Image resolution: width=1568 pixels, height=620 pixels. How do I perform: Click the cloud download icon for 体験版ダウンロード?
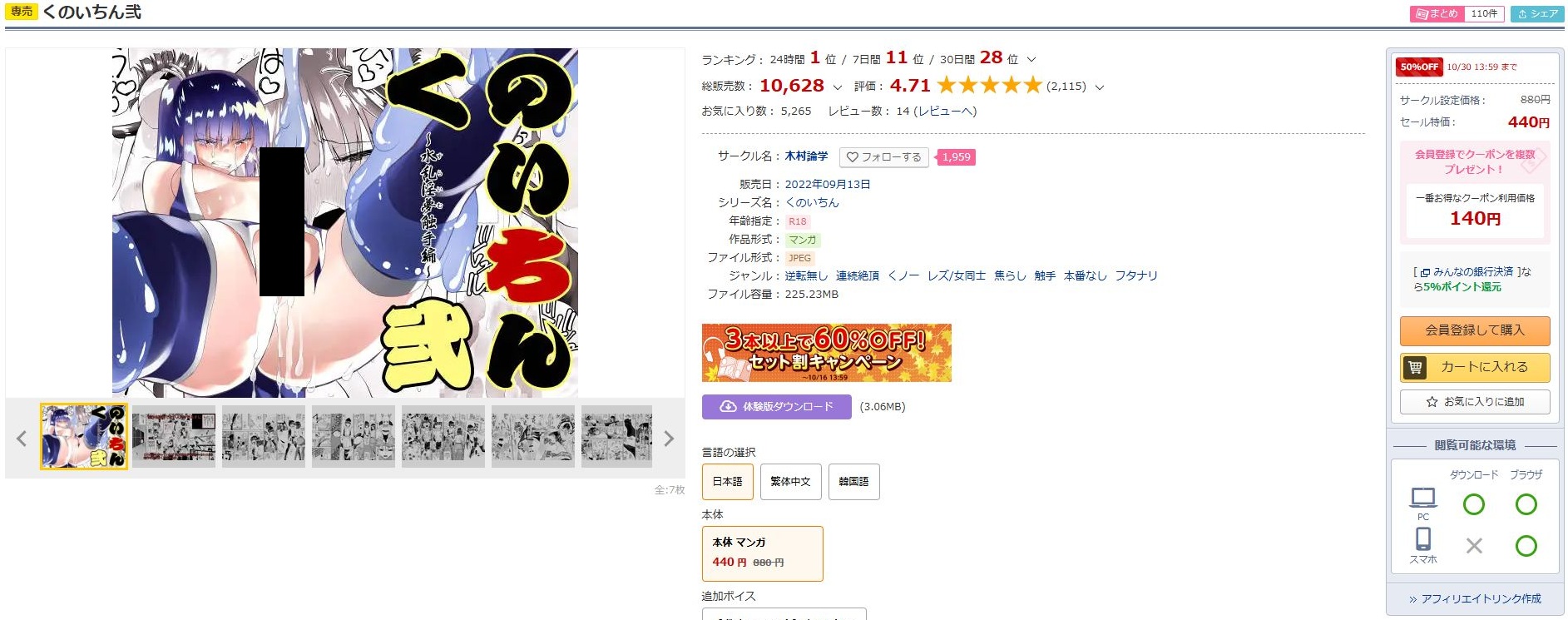tap(728, 406)
